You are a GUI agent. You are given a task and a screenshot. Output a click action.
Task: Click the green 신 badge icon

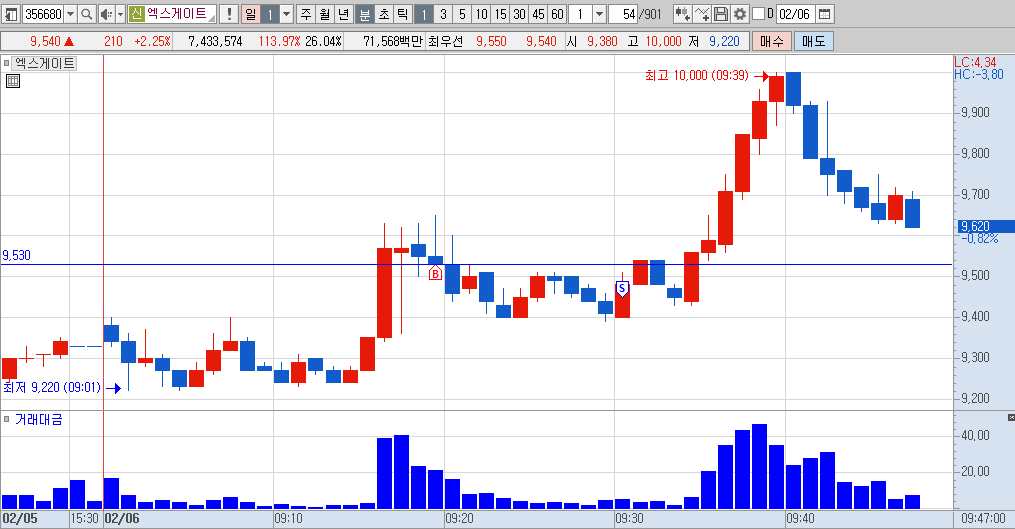[x=136, y=14]
